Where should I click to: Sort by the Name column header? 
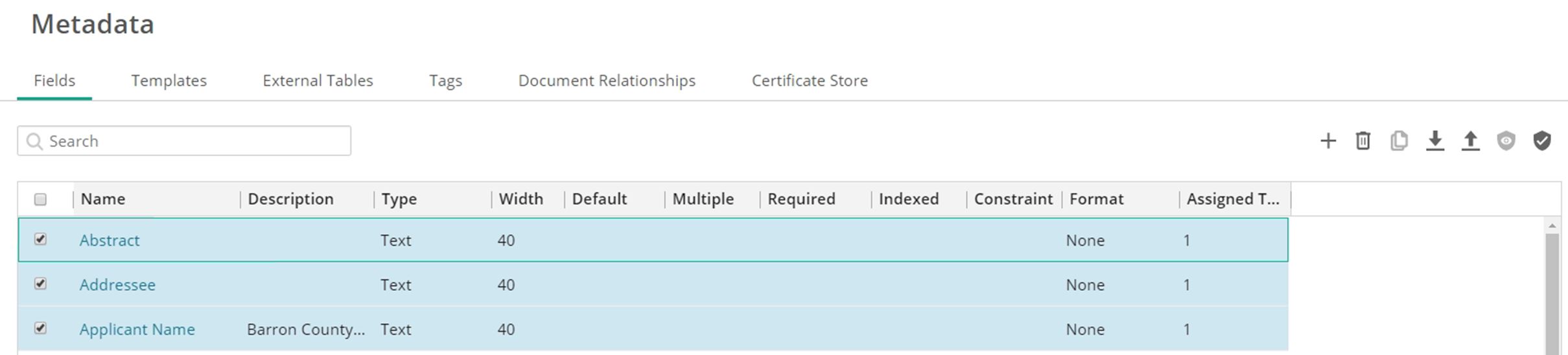tap(103, 199)
